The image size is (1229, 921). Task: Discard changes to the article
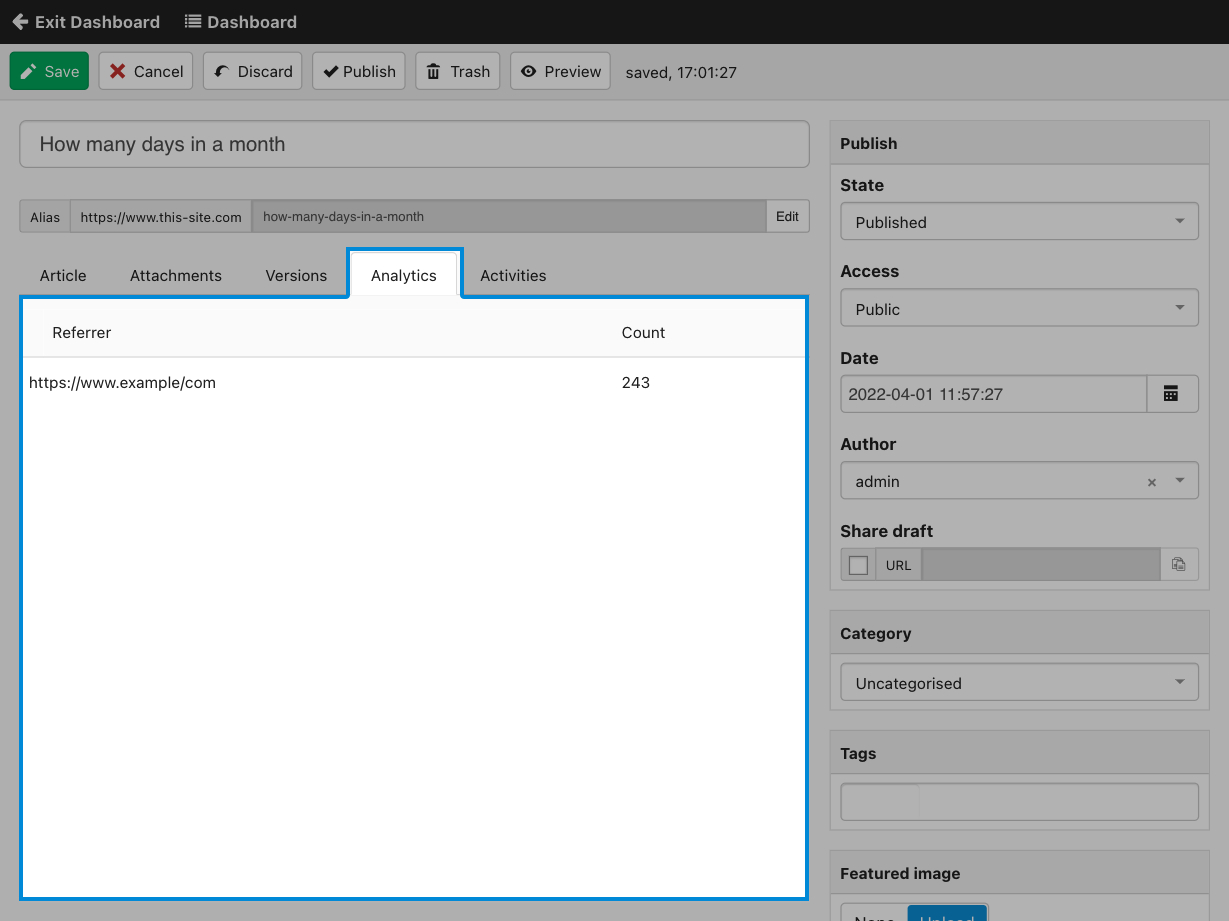(253, 71)
